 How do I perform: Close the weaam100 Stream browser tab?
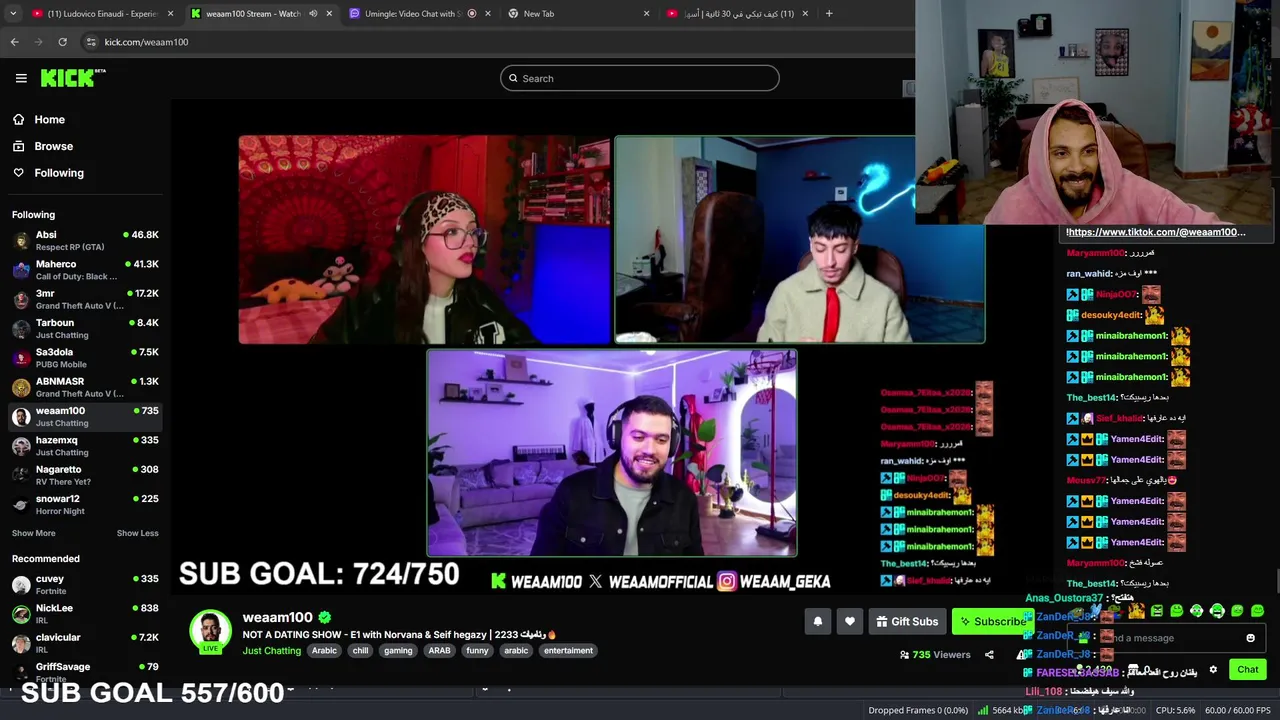329,14
